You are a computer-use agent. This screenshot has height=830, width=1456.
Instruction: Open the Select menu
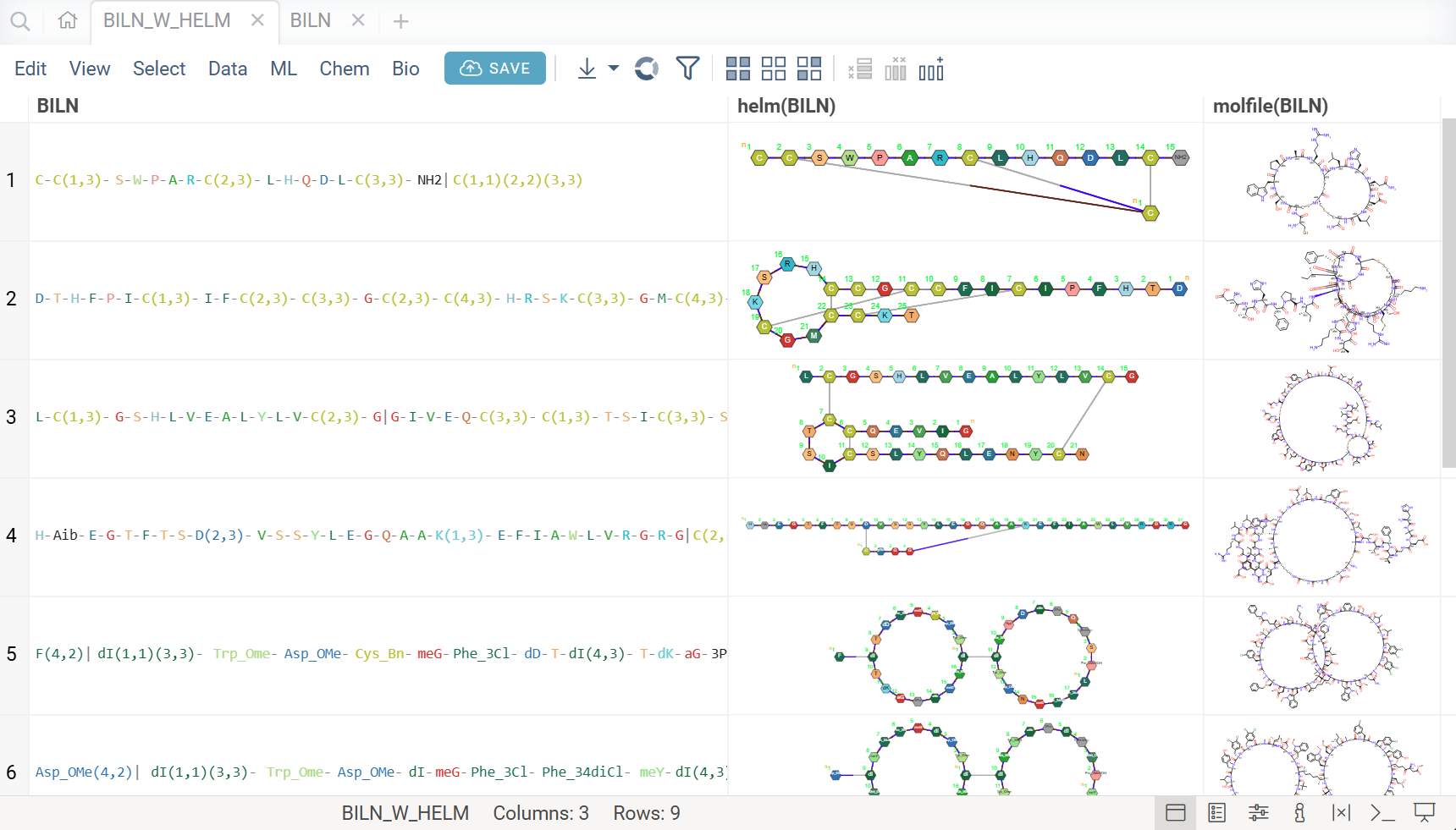tap(159, 69)
